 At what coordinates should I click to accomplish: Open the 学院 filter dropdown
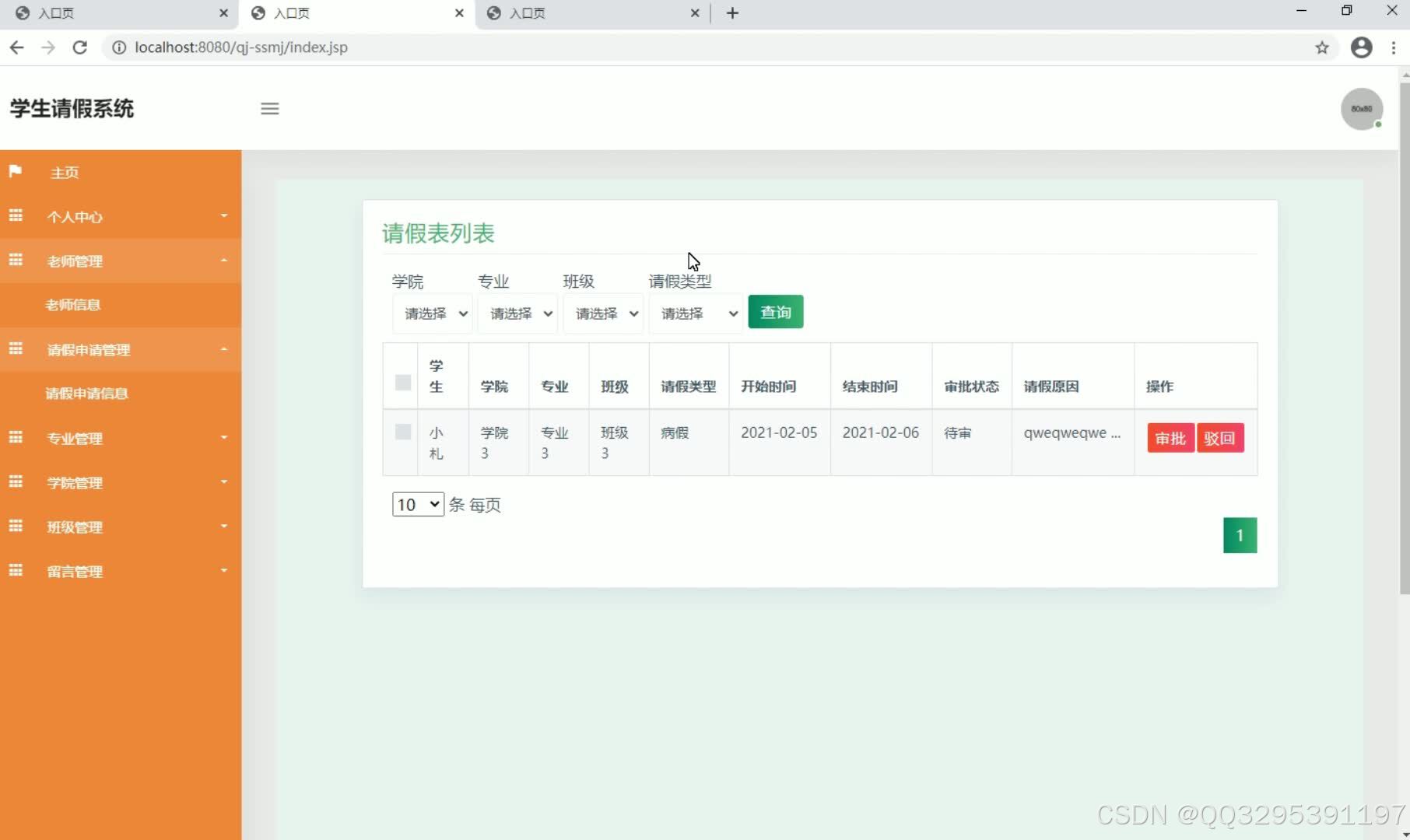pyautogui.click(x=432, y=313)
